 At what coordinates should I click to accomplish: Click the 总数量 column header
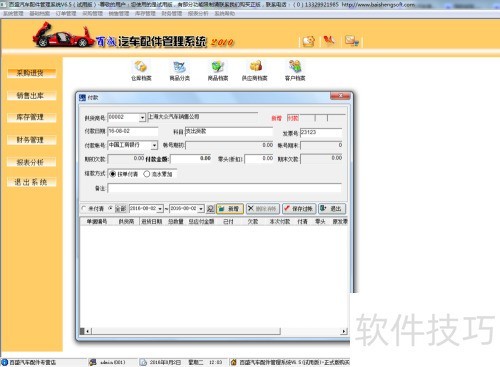175,221
